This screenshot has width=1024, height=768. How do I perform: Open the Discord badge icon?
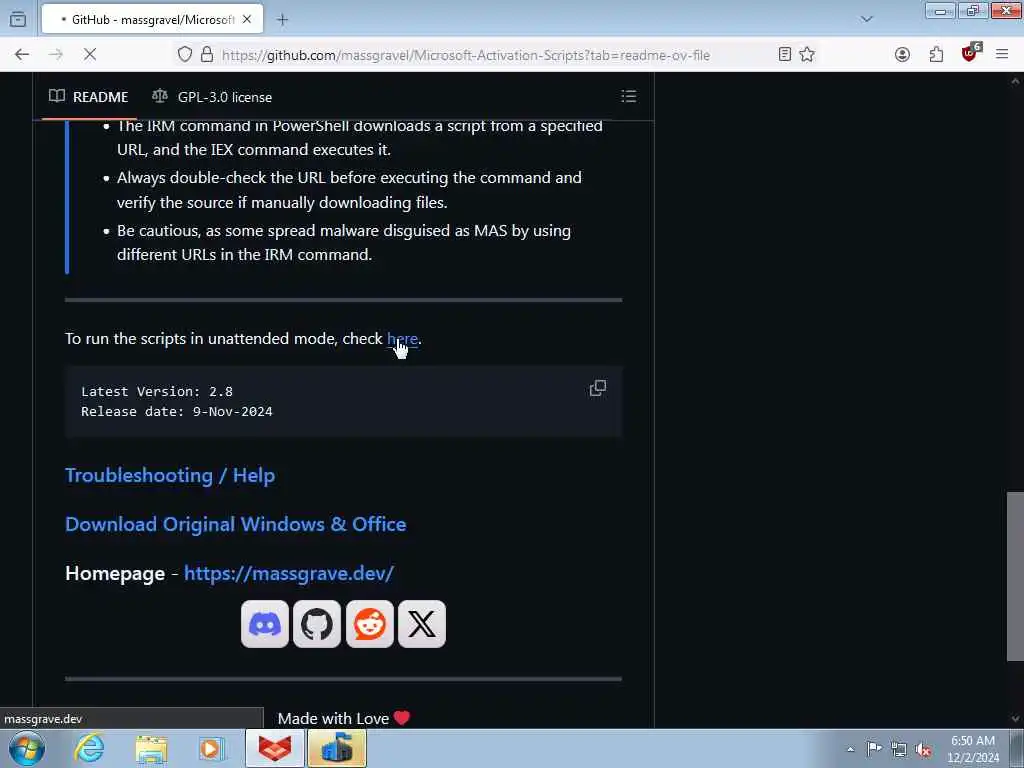[264, 624]
